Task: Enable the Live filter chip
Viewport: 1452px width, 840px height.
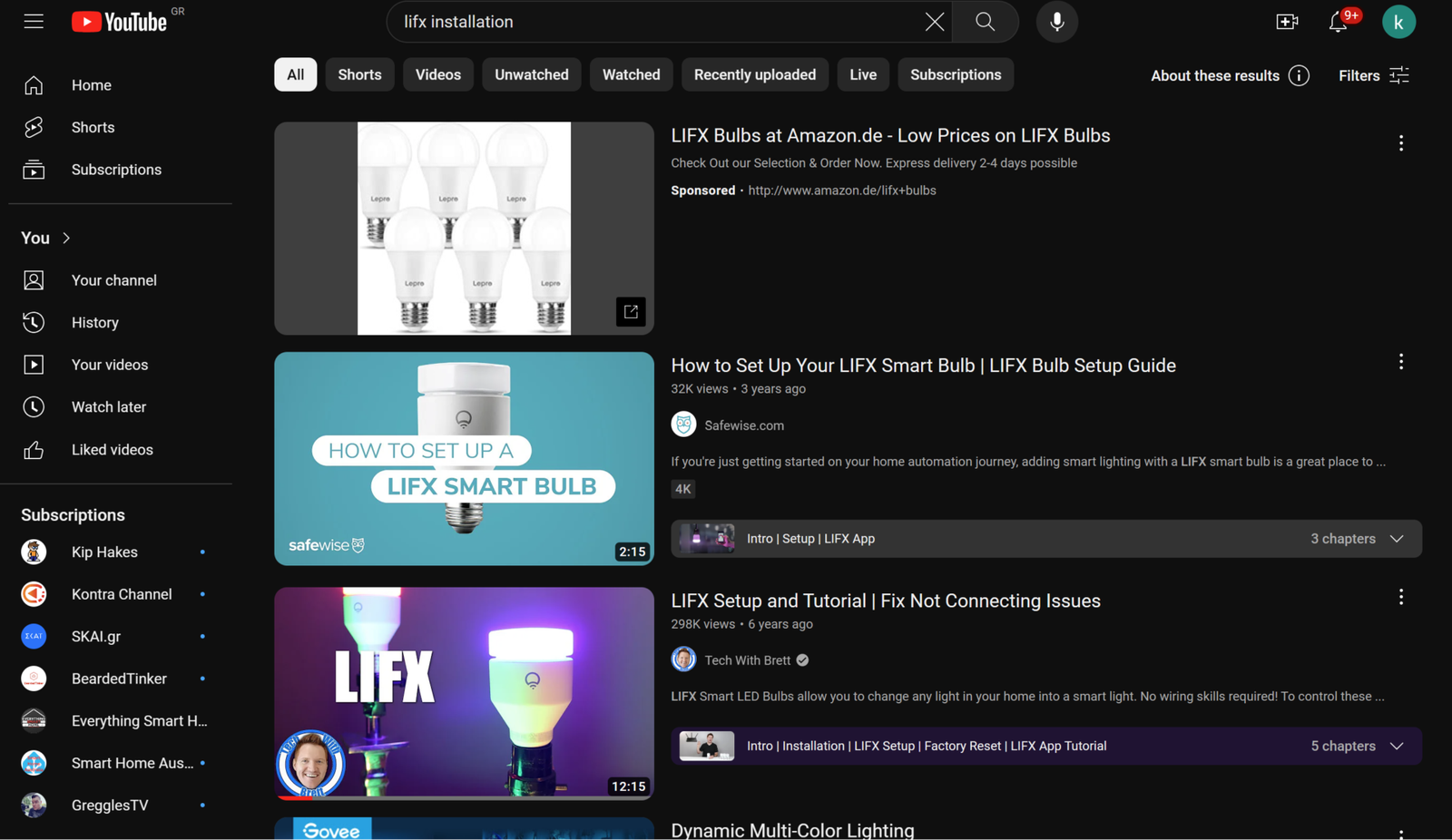Action: (x=862, y=74)
